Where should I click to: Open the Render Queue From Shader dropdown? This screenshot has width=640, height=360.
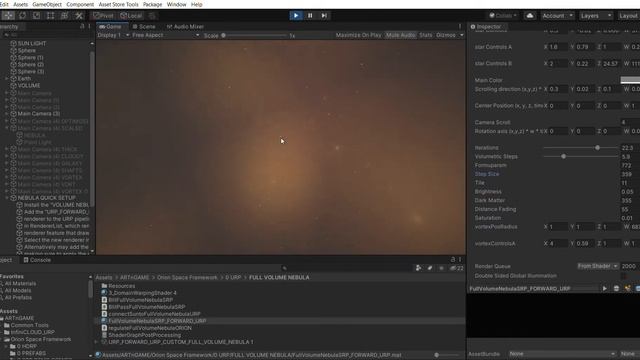598,266
